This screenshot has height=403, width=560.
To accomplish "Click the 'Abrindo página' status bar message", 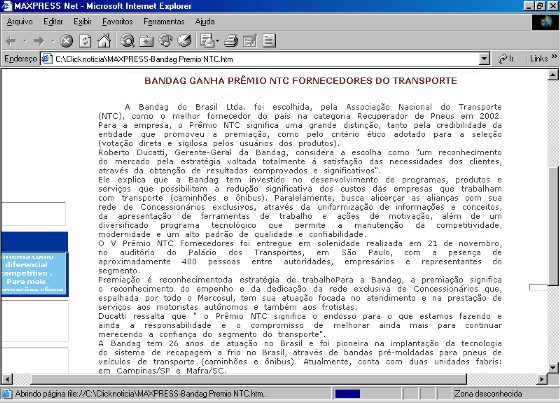I will pyautogui.click(x=141, y=394).
